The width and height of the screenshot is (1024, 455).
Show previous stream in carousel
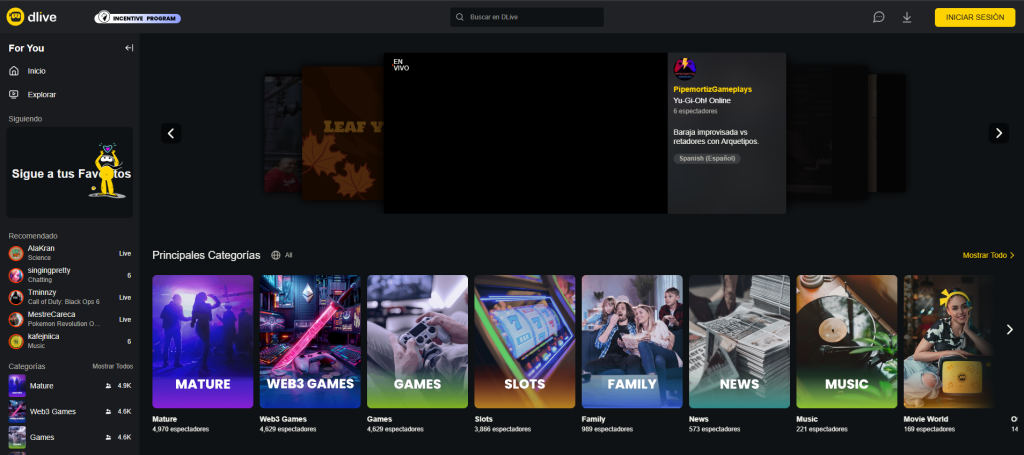coord(171,133)
